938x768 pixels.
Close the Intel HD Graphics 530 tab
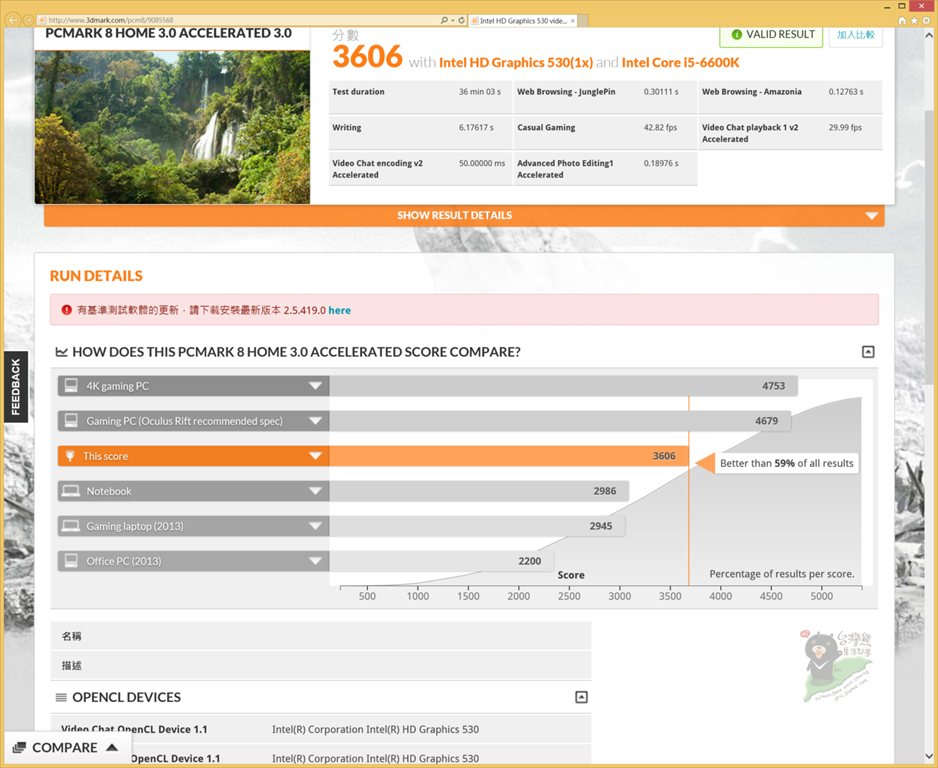(572, 20)
